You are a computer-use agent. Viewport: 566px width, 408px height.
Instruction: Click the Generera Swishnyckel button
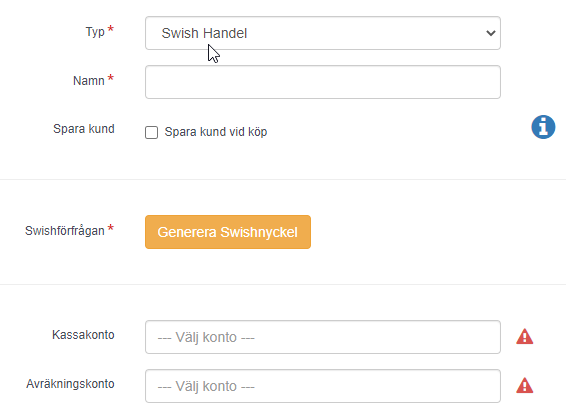[x=228, y=232]
